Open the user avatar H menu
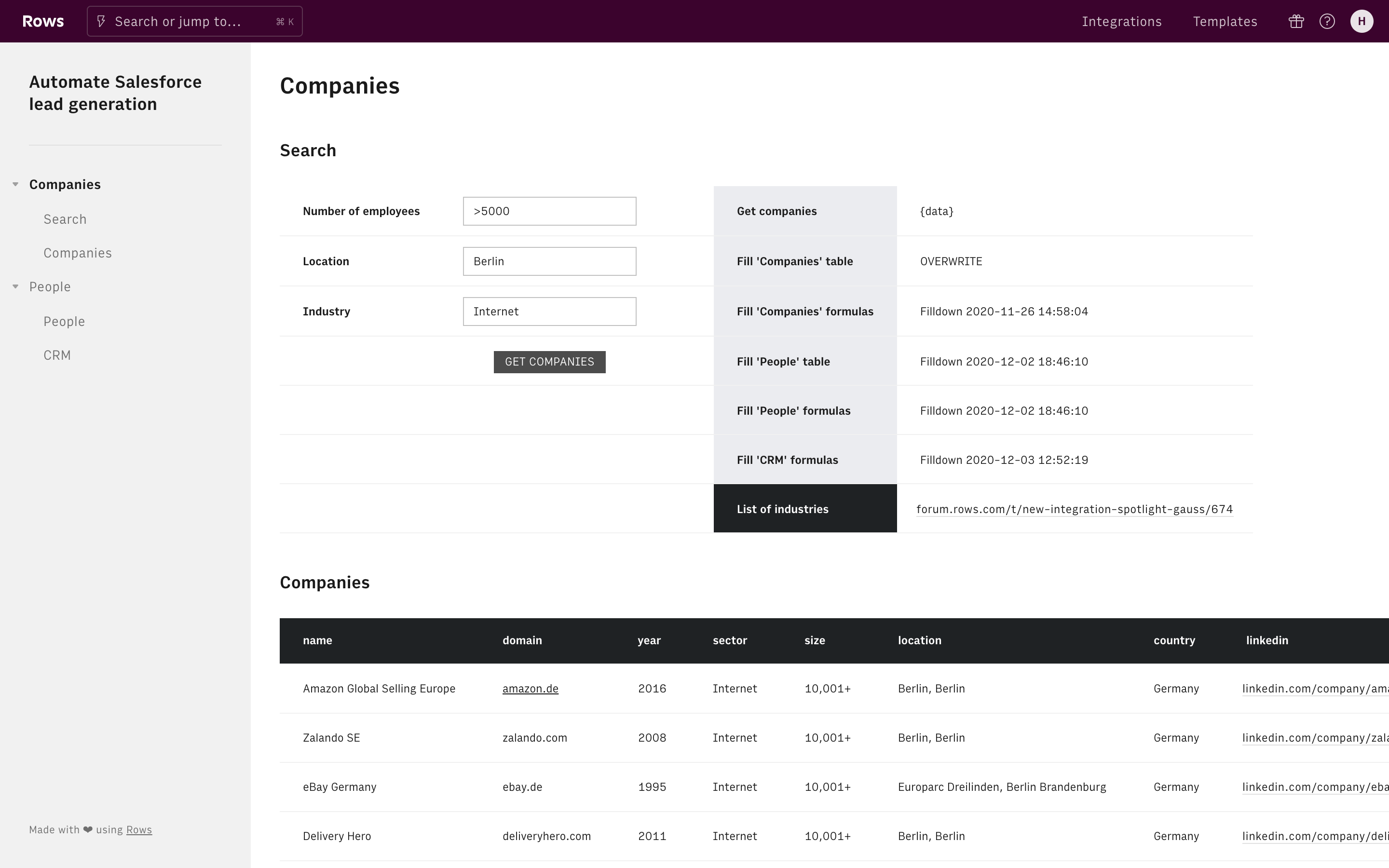The image size is (1389, 868). [x=1362, y=21]
